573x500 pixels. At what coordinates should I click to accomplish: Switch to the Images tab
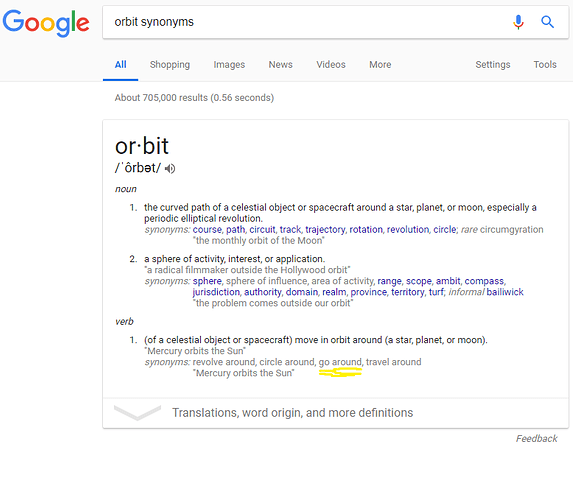point(229,65)
